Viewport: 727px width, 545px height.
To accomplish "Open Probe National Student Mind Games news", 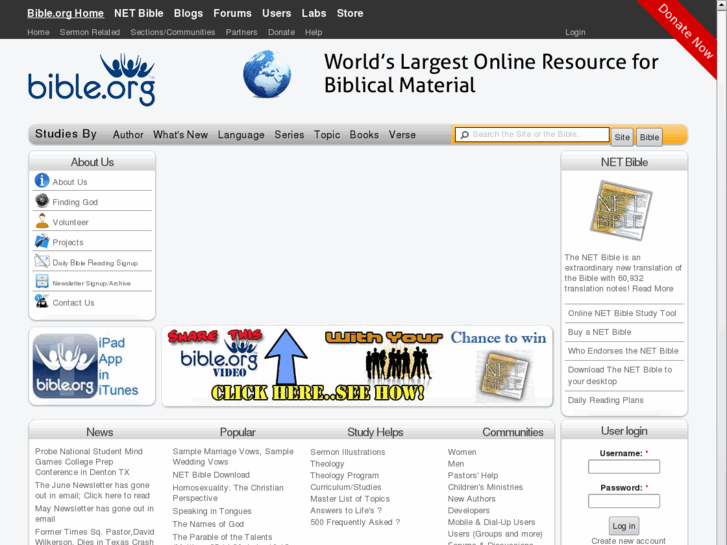I will click(89, 462).
